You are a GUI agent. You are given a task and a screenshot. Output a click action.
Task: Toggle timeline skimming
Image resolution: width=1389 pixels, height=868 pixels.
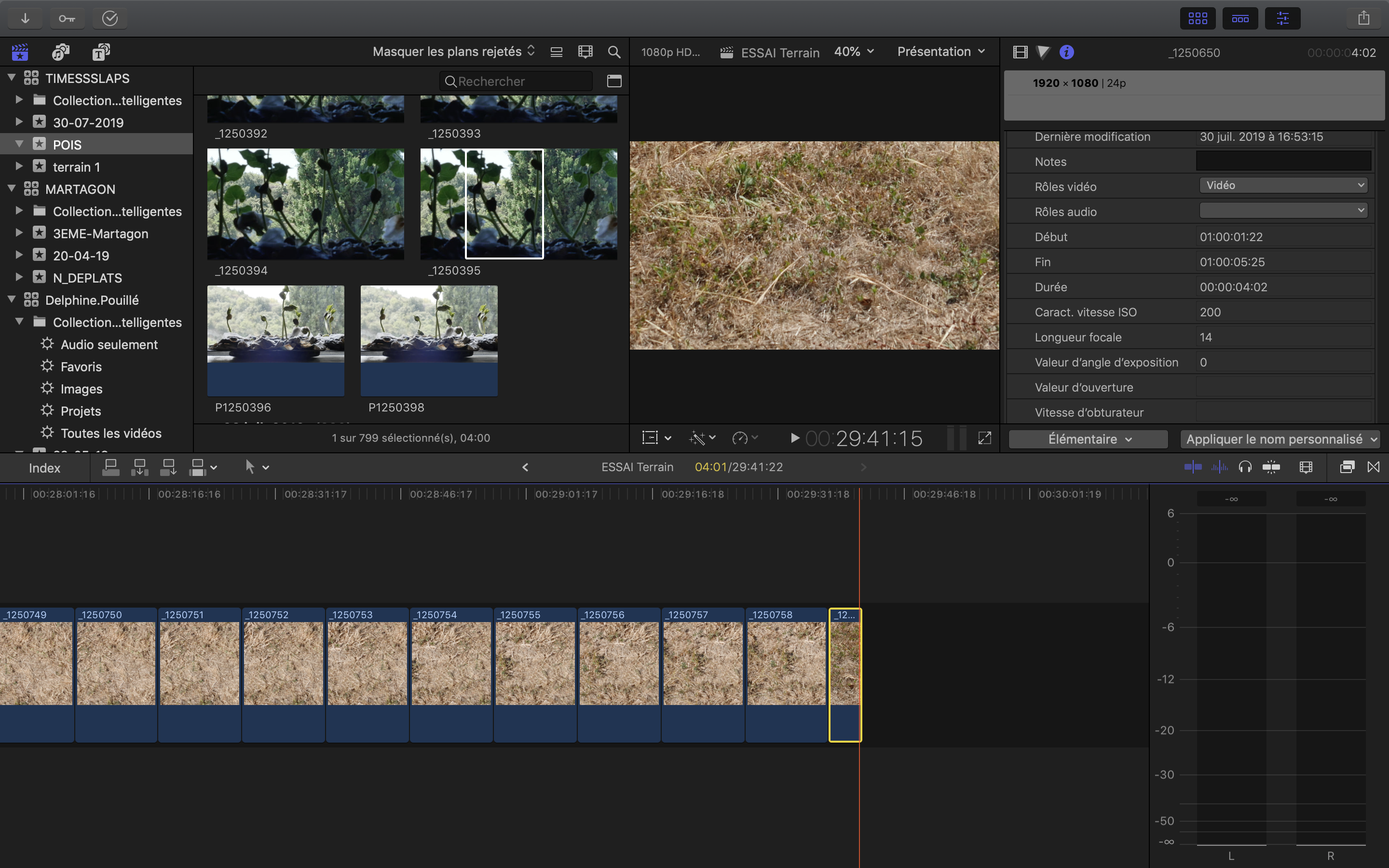point(1193,467)
